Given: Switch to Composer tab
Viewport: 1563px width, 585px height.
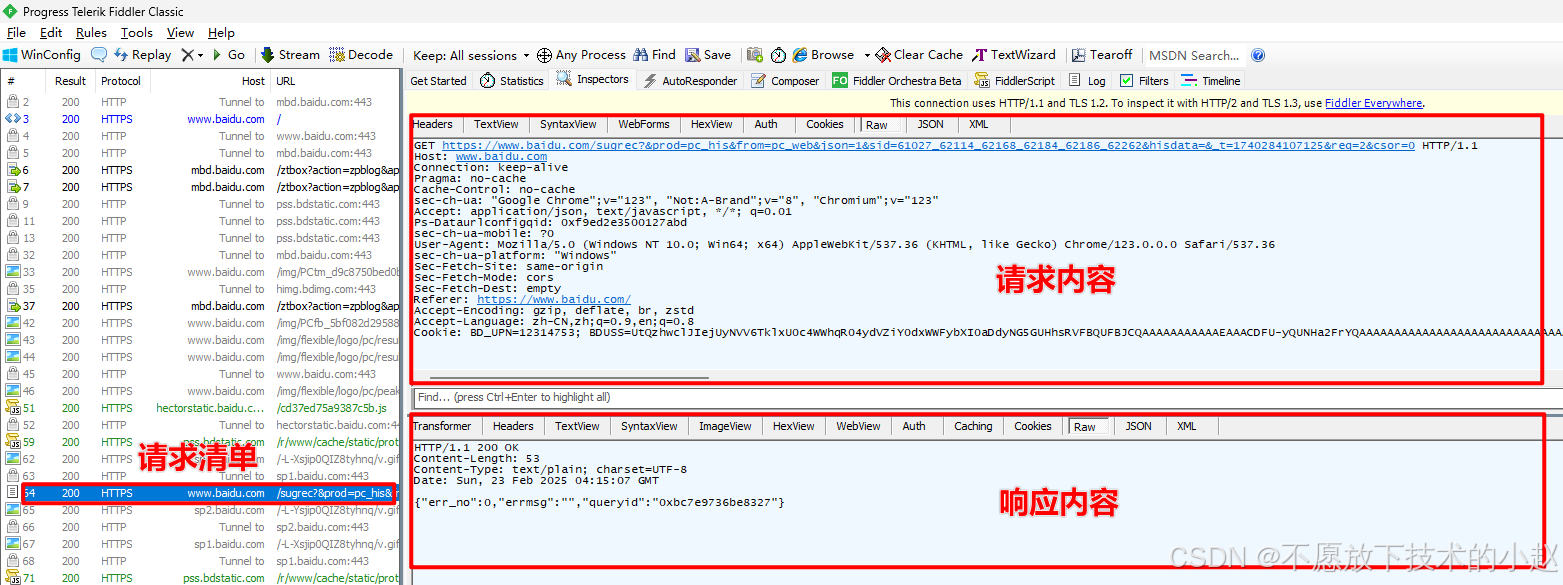Looking at the screenshot, I should [x=785, y=81].
